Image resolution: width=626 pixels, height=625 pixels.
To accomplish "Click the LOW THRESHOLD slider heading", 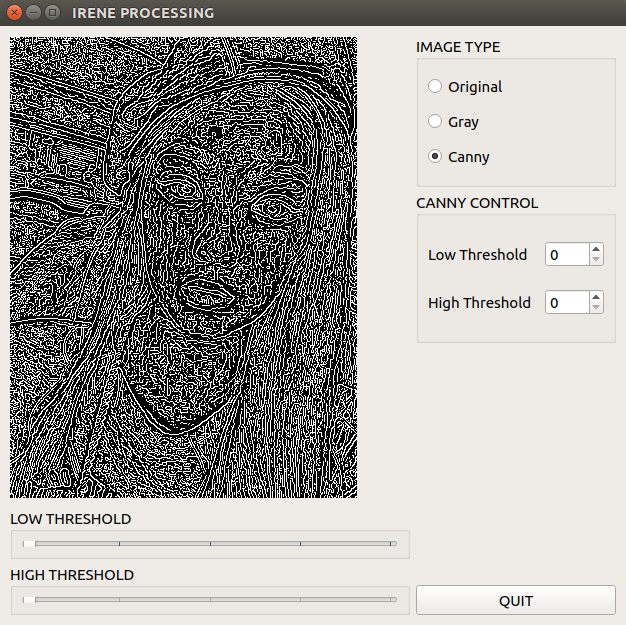I will [71, 519].
